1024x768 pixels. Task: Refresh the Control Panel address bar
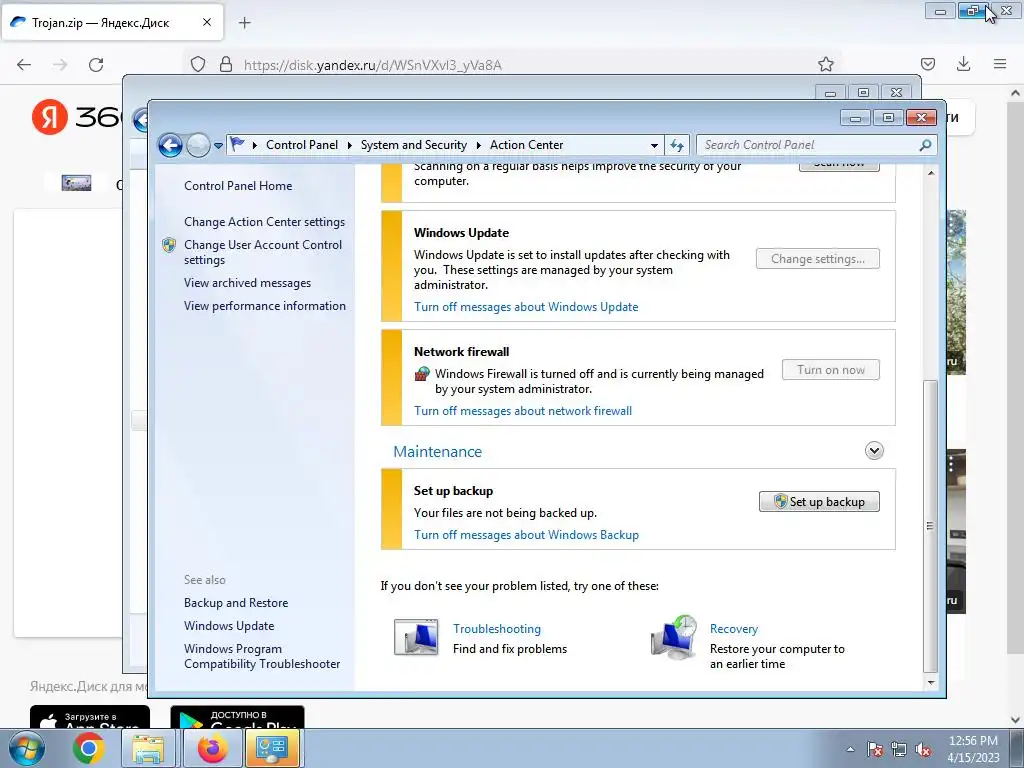[677, 145]
